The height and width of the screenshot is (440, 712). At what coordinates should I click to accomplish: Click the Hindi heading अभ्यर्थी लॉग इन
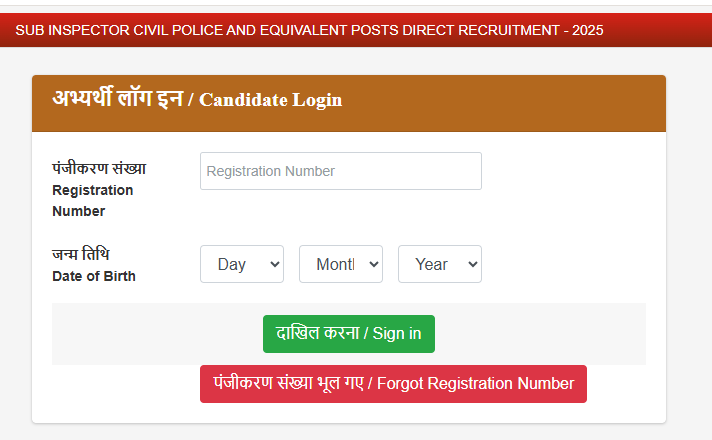(x=117, y=99)
